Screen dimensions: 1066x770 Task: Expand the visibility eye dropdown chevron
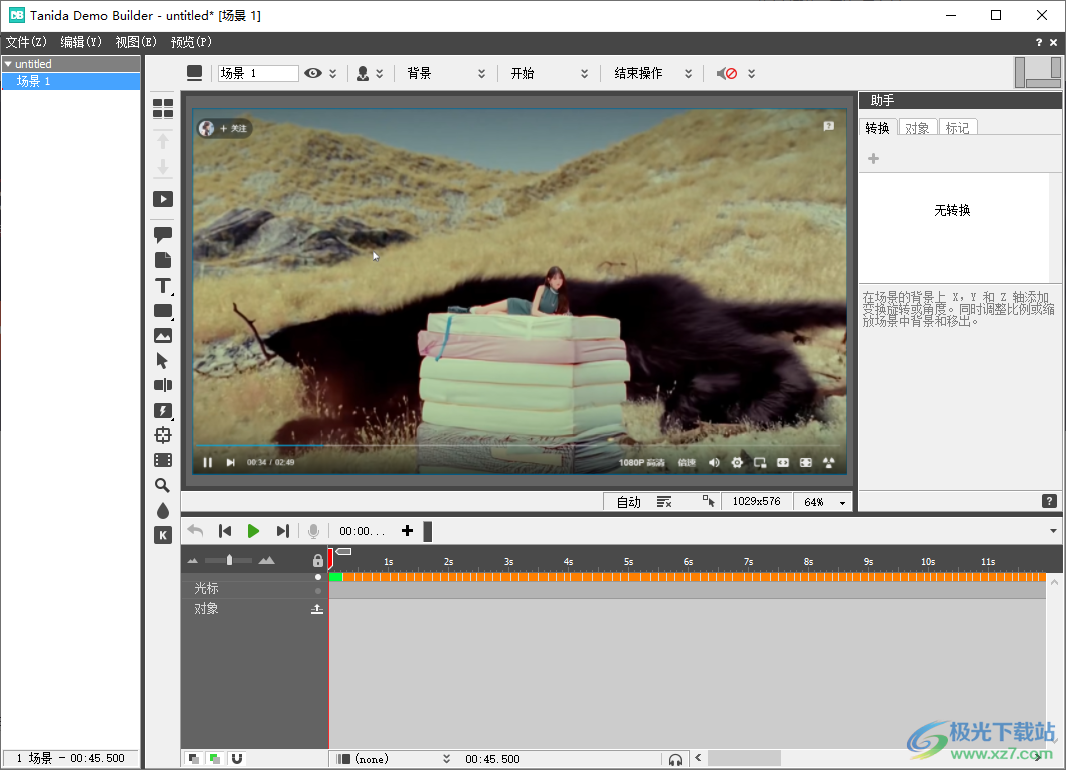pyautogui.click(x=332, y=73)
